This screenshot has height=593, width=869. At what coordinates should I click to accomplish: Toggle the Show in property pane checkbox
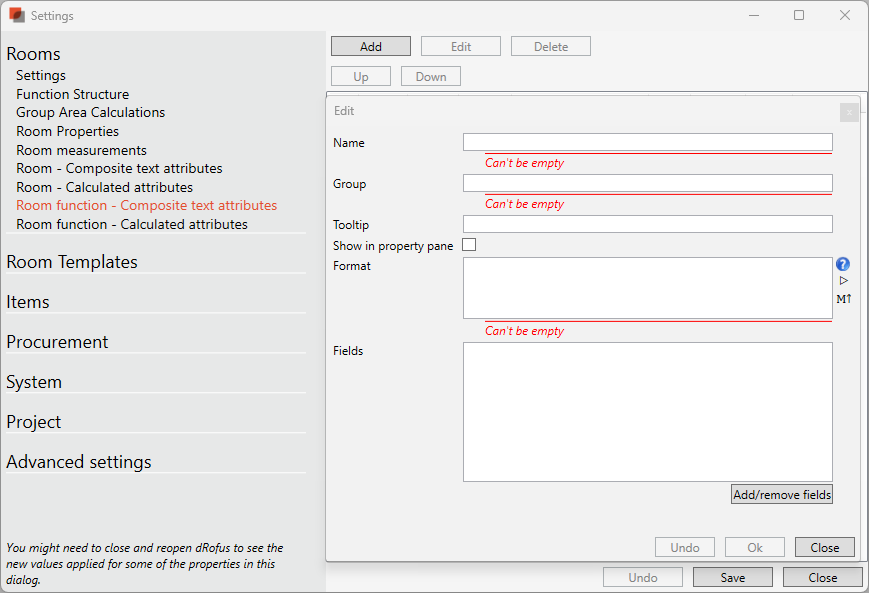point(469,245)
